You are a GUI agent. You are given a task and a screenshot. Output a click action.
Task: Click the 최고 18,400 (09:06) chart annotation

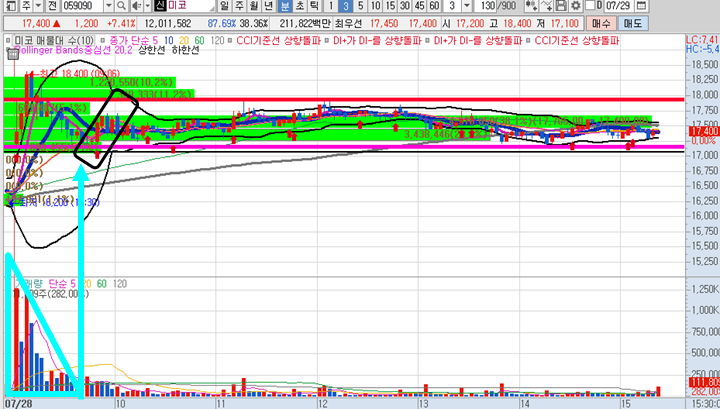(77, 73)
